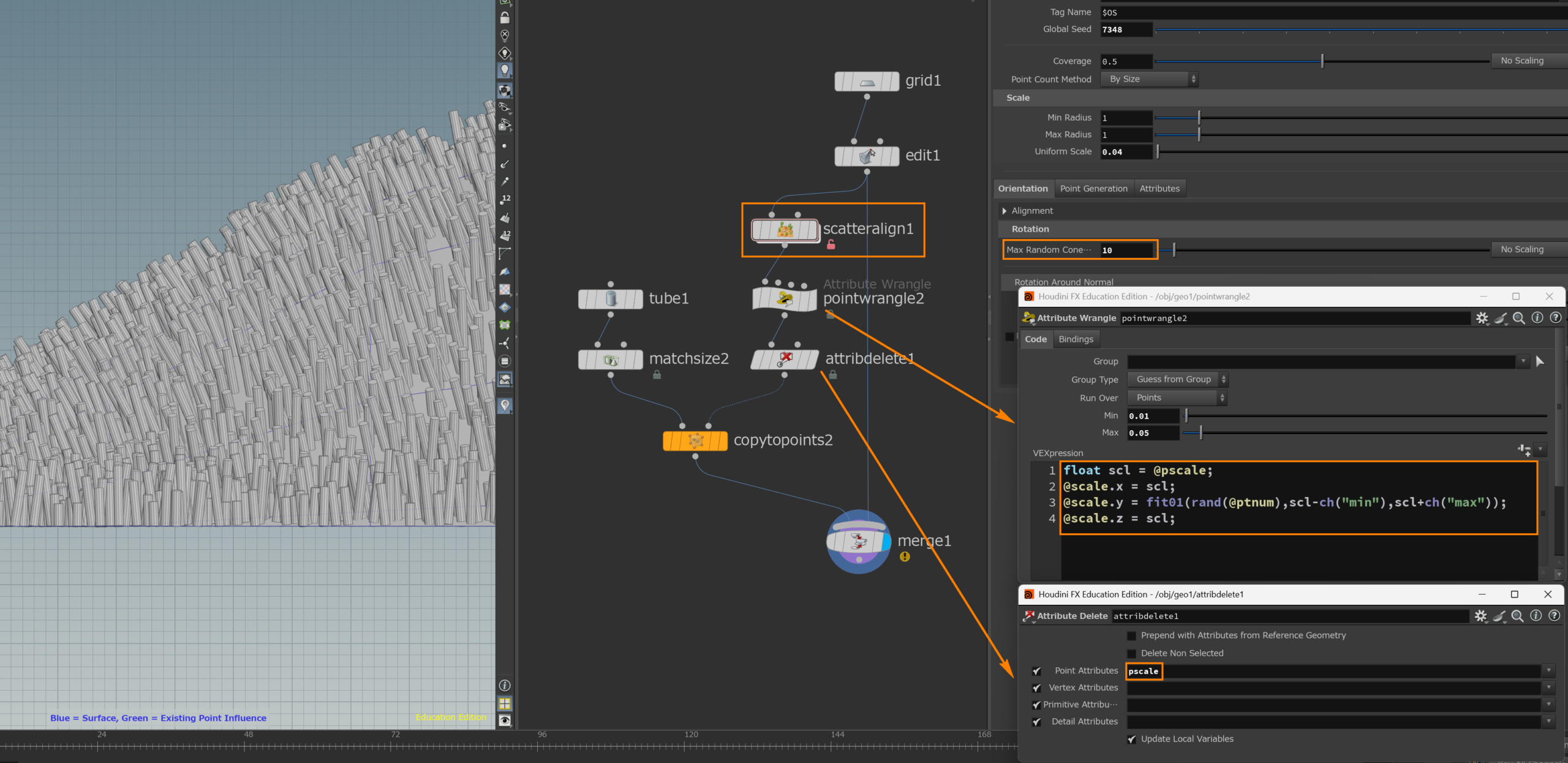Open gear menu in pointwrangle2 window
1568x763 pixels.
click(1482, 318)
